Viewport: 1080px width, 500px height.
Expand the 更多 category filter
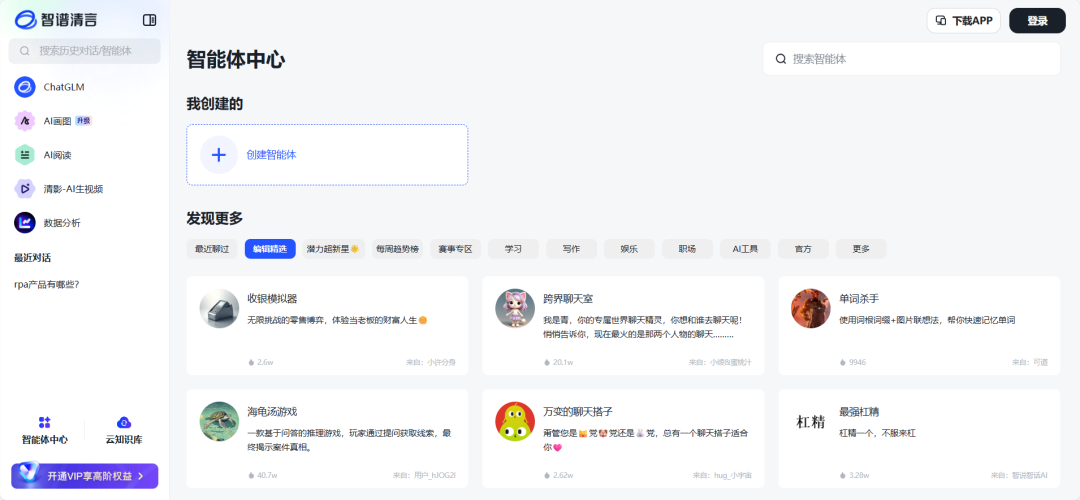point(861,249)
